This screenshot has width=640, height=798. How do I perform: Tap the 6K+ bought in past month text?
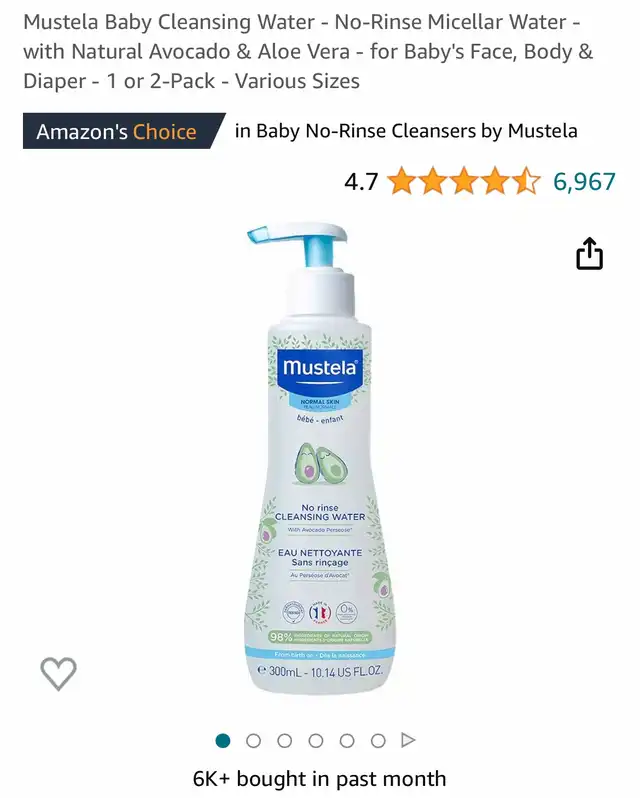point(319,779)
